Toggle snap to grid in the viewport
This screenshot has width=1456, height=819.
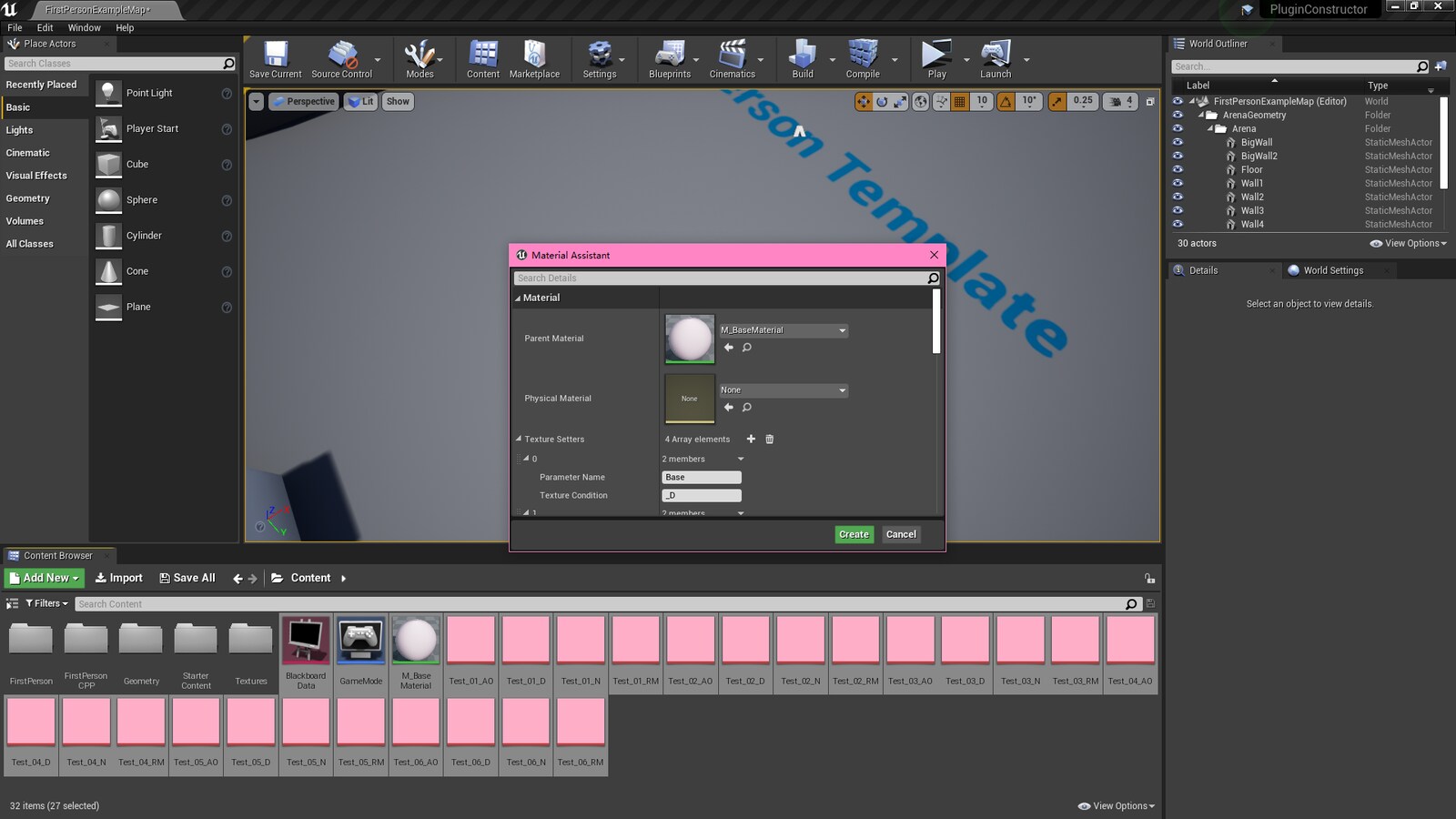960,101
